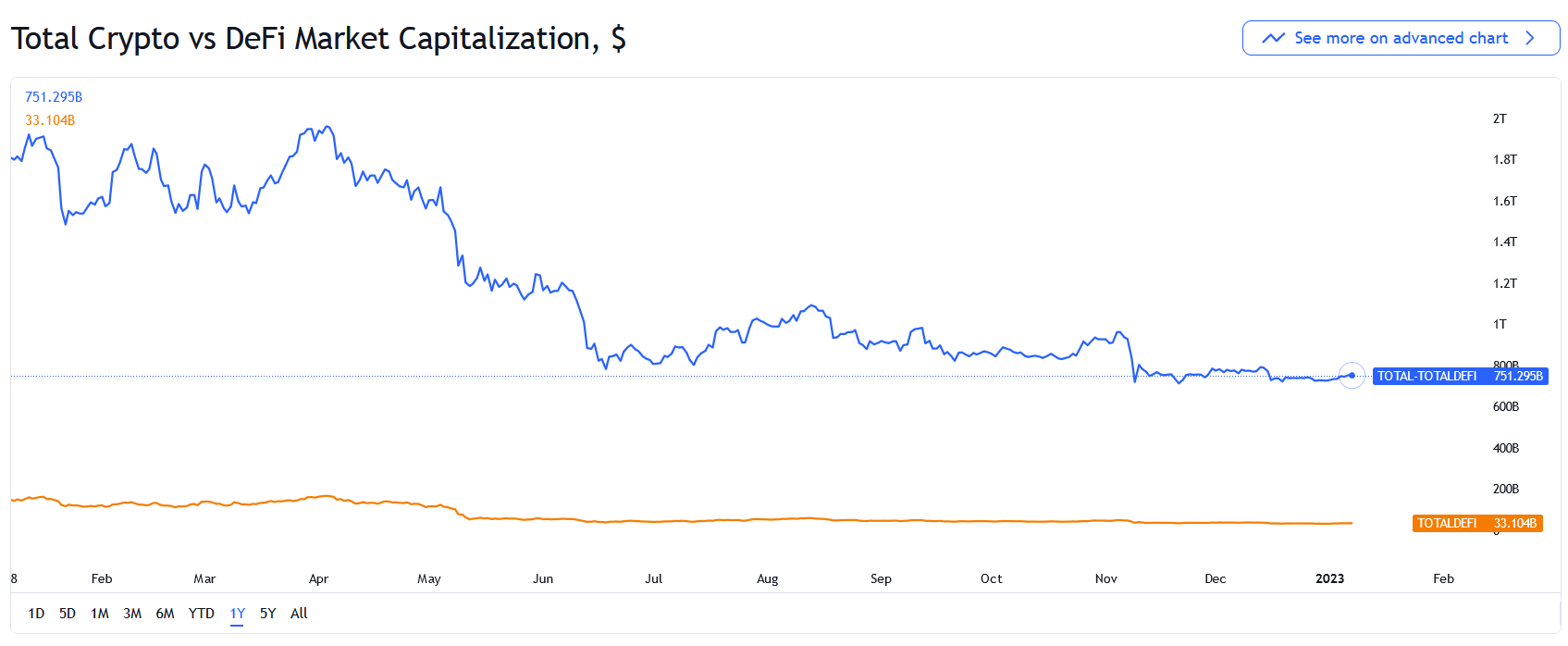Image resolution: width=1568 pixels, height=646 pixels.
Task: Click the right chevron on advanced chart button
Action: pos(1530,38)
